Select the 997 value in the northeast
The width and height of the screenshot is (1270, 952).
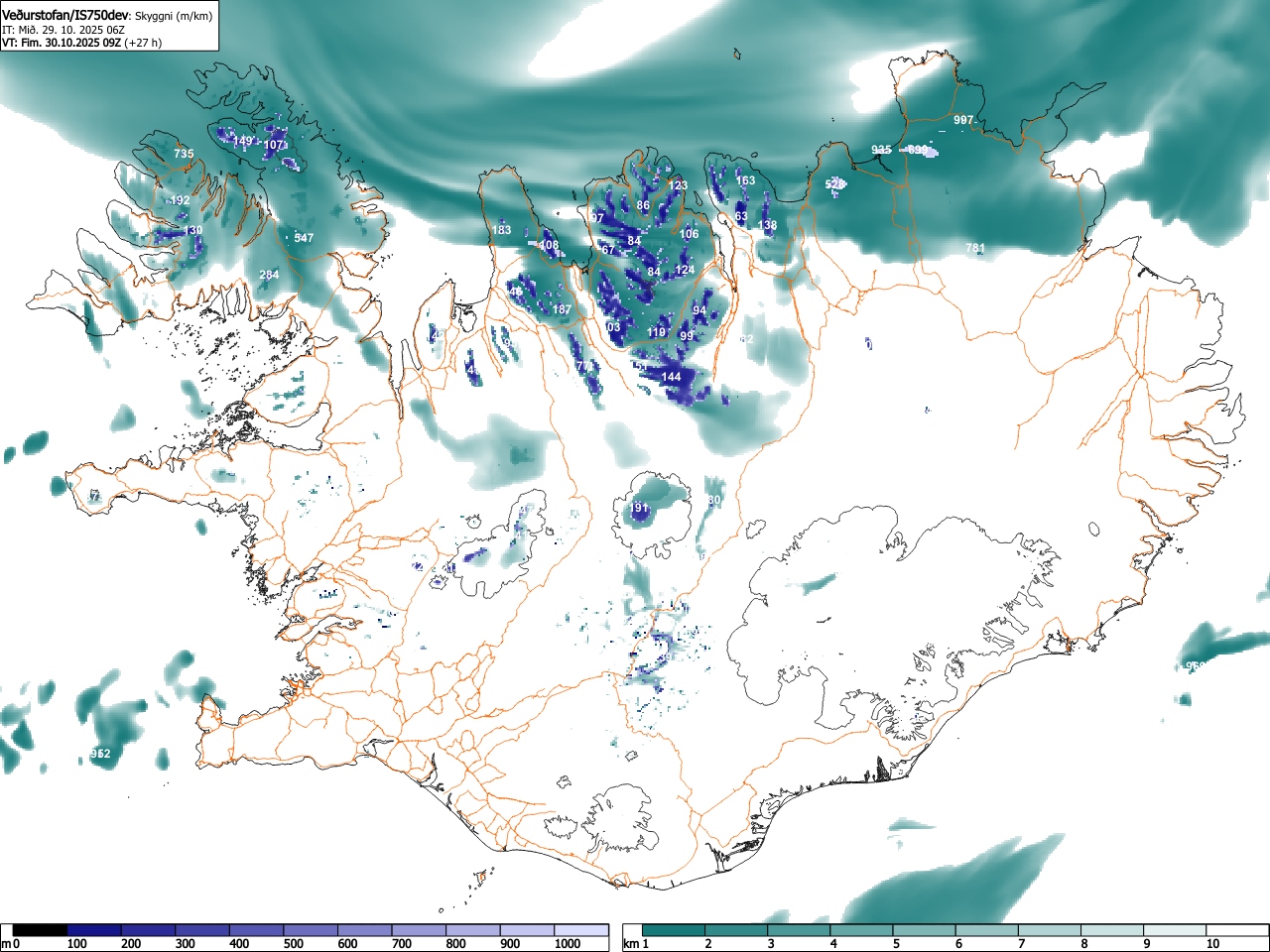963,120
